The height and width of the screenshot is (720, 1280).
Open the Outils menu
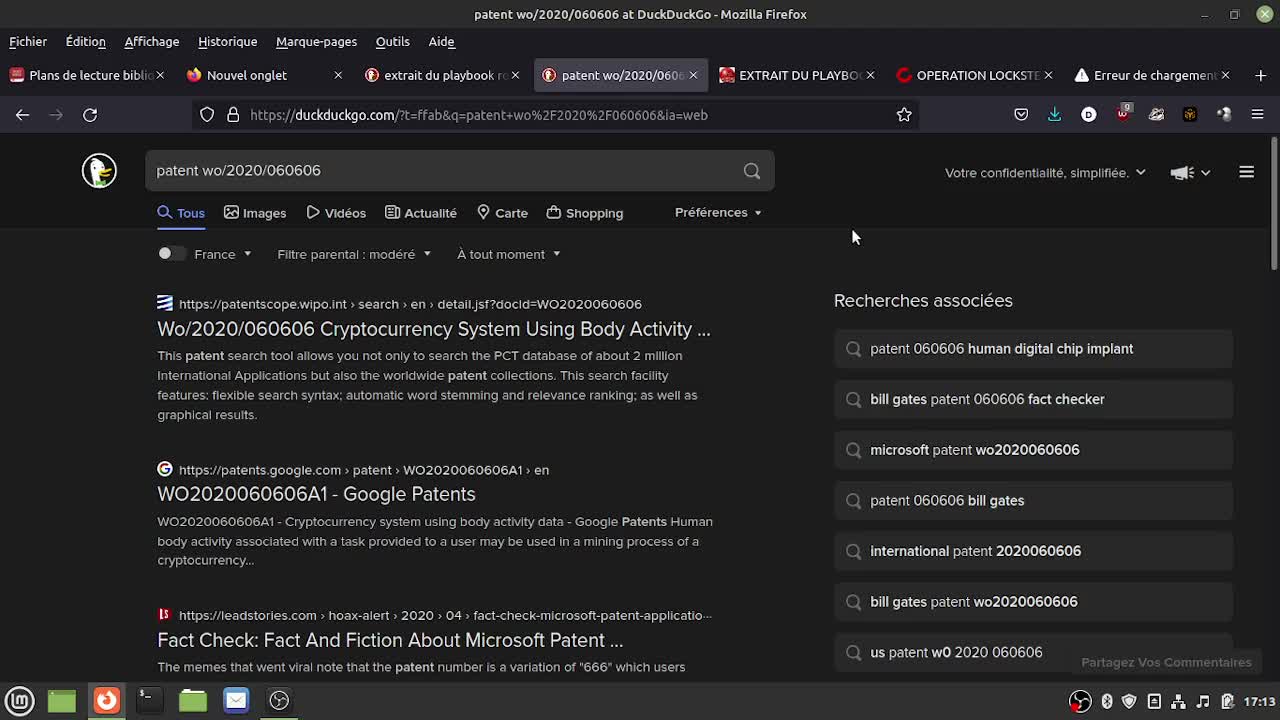pos(392,41)
